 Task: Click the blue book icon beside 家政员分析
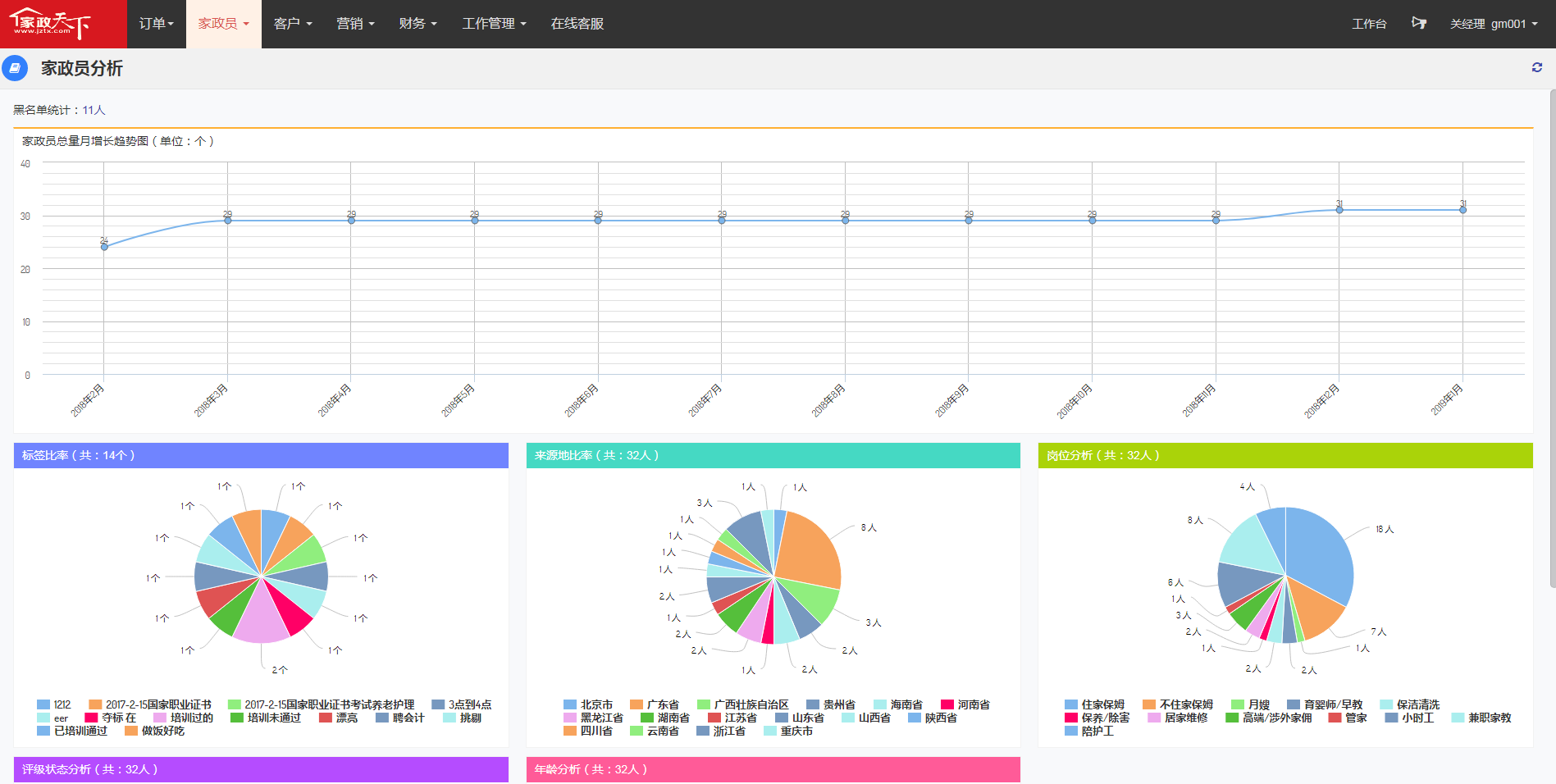[15, 68]
